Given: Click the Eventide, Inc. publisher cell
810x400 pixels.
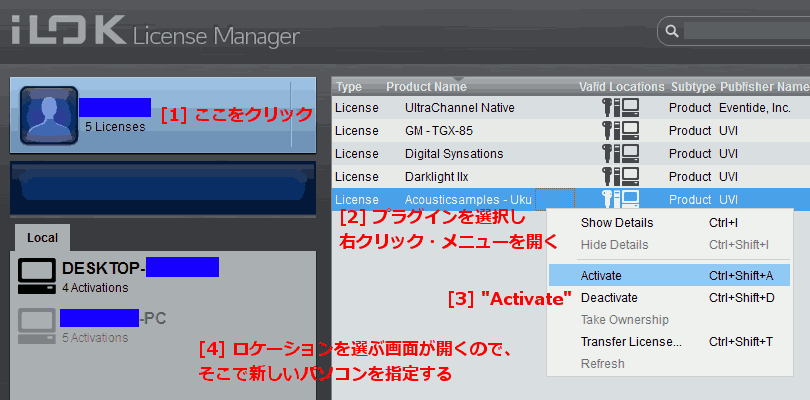Looking at the screenshot, I should pos(755,108).
